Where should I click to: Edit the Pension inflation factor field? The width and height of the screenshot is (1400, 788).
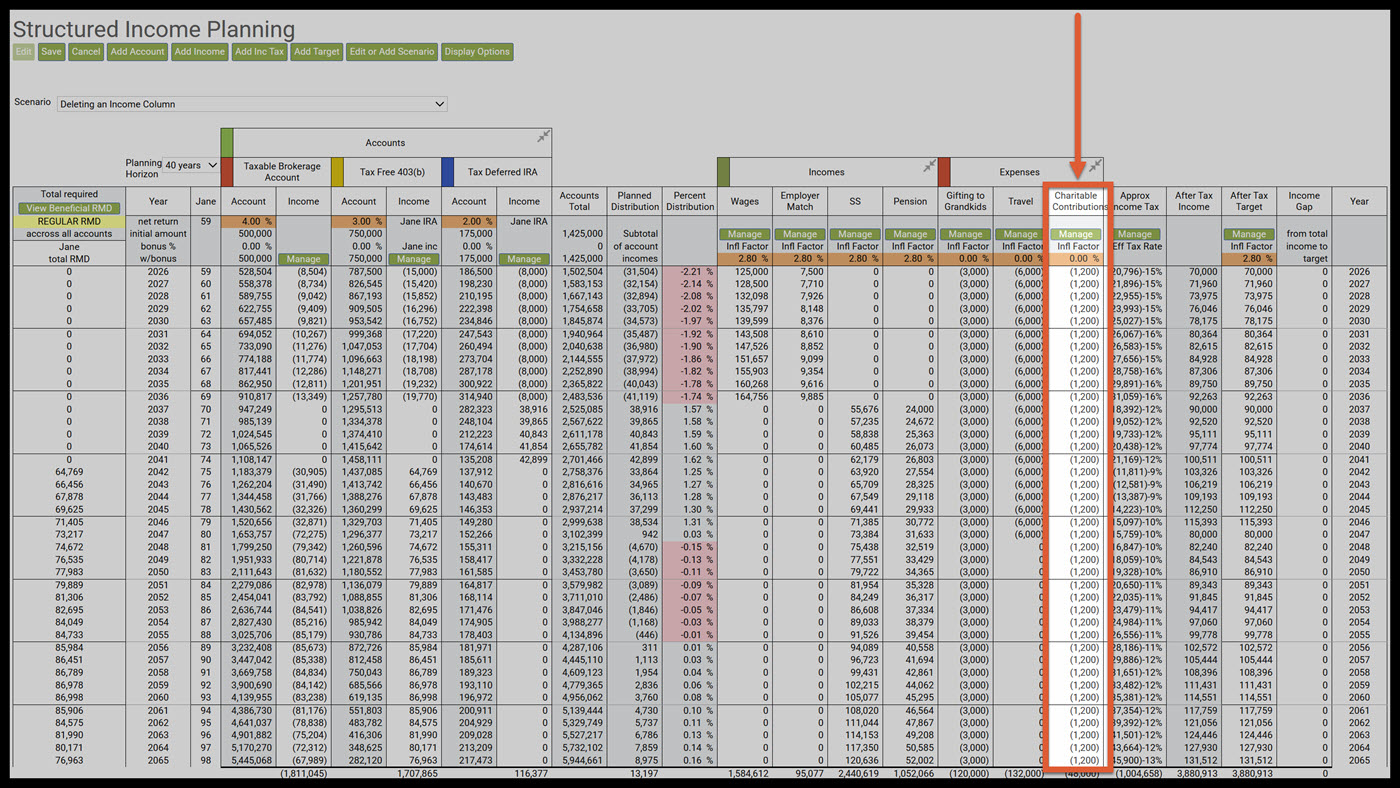(x=910, y=259)
